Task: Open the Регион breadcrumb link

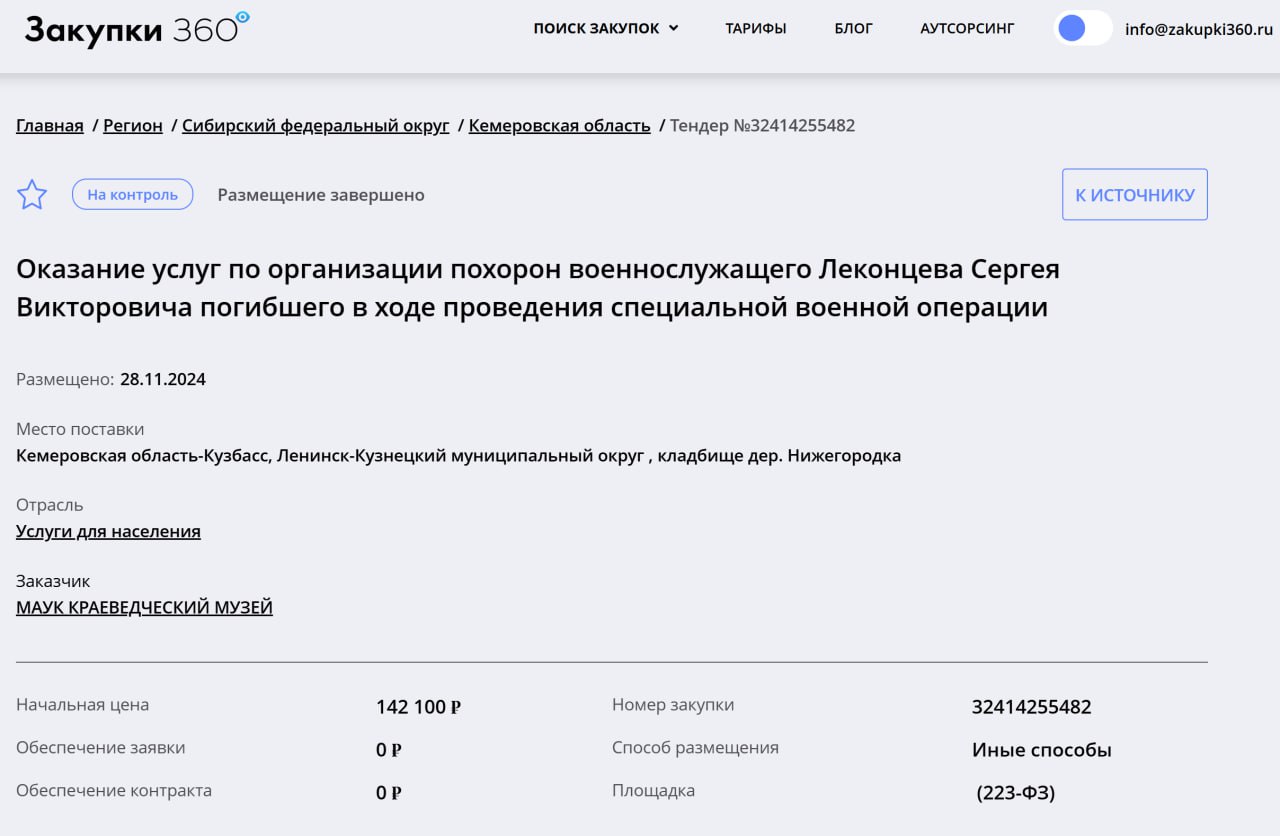Action: click(133, 126)
